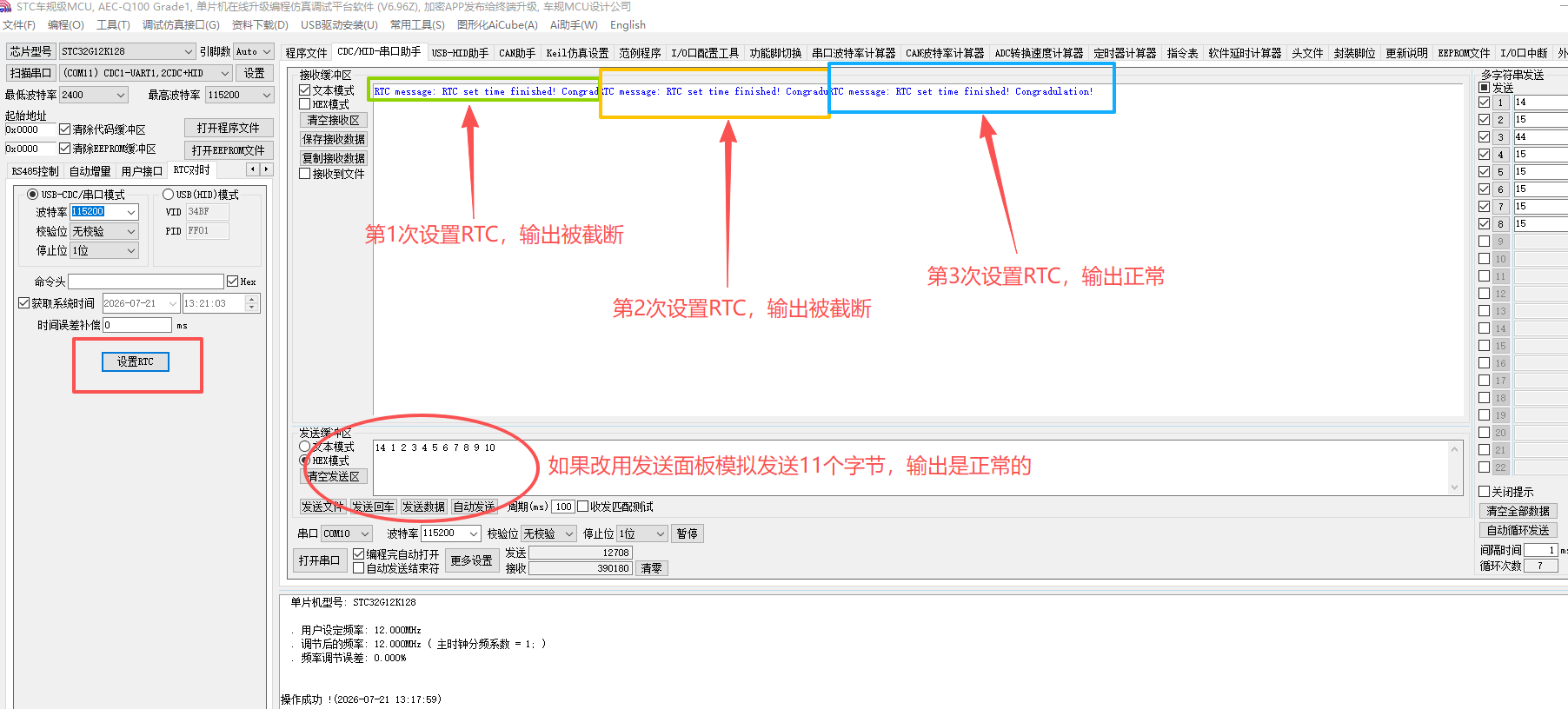Screen dimensions: 1568x709
Task: Click the 清零 counter reset button
Action: 652,568
